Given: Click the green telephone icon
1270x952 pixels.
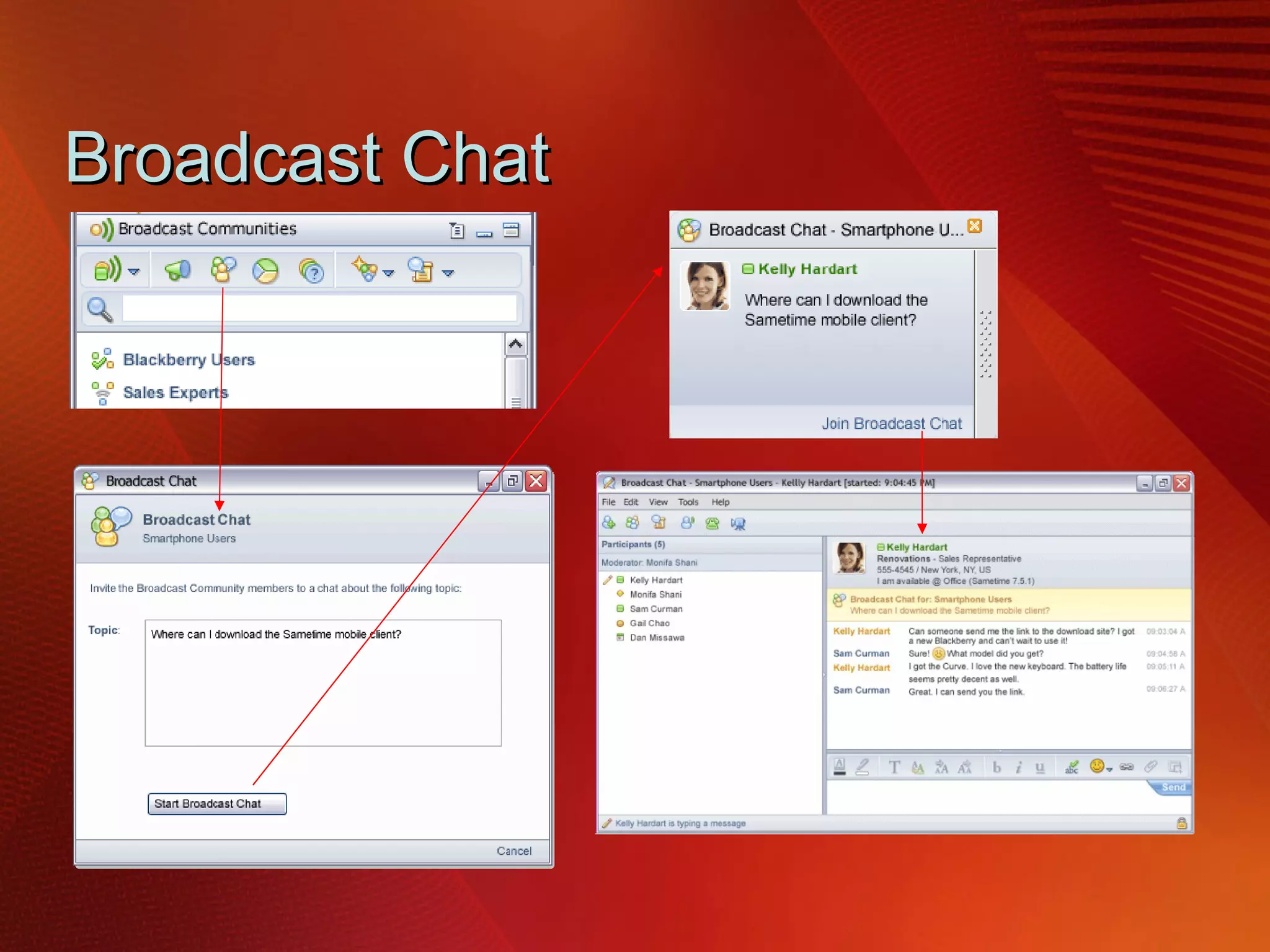Looking at the screenshot, I should point(713,524).
